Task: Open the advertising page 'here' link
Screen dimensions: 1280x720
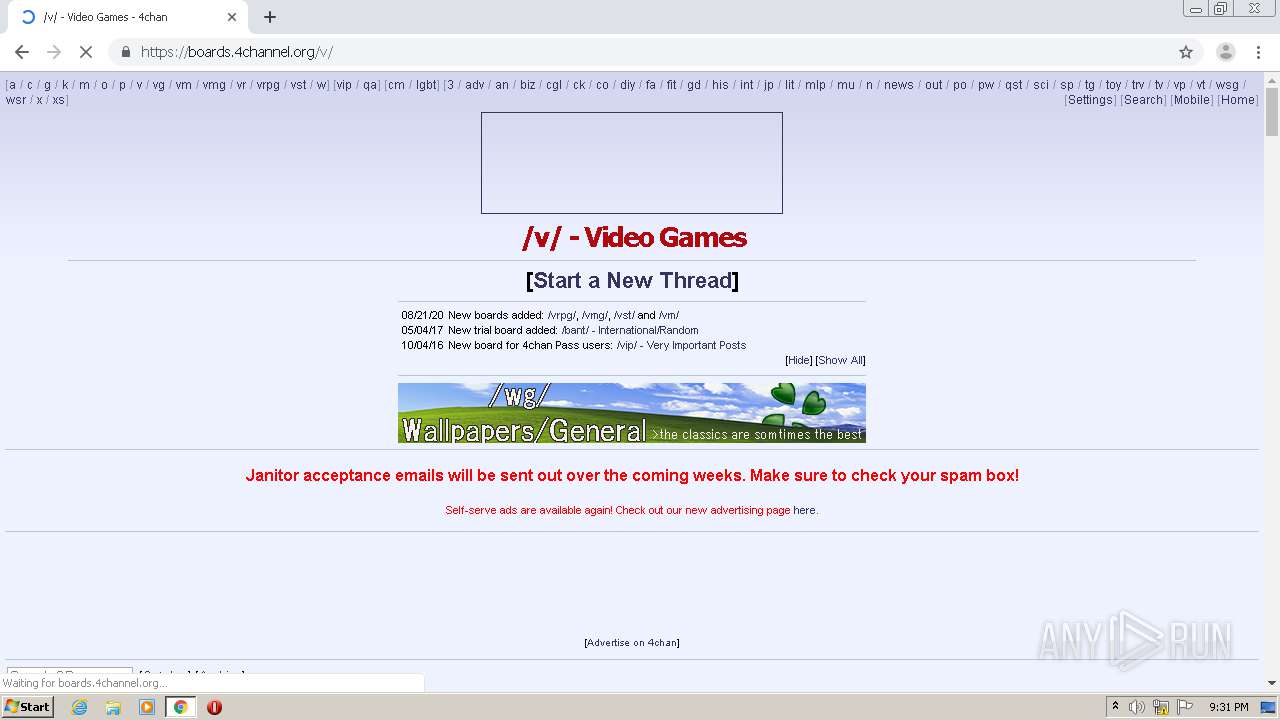Action: point(804,510)
